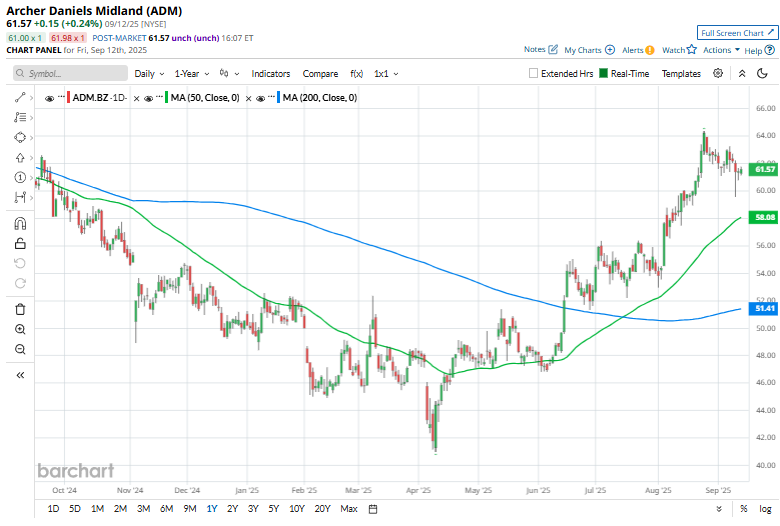Open chart settings gear icon

click(x=718, y=73)
